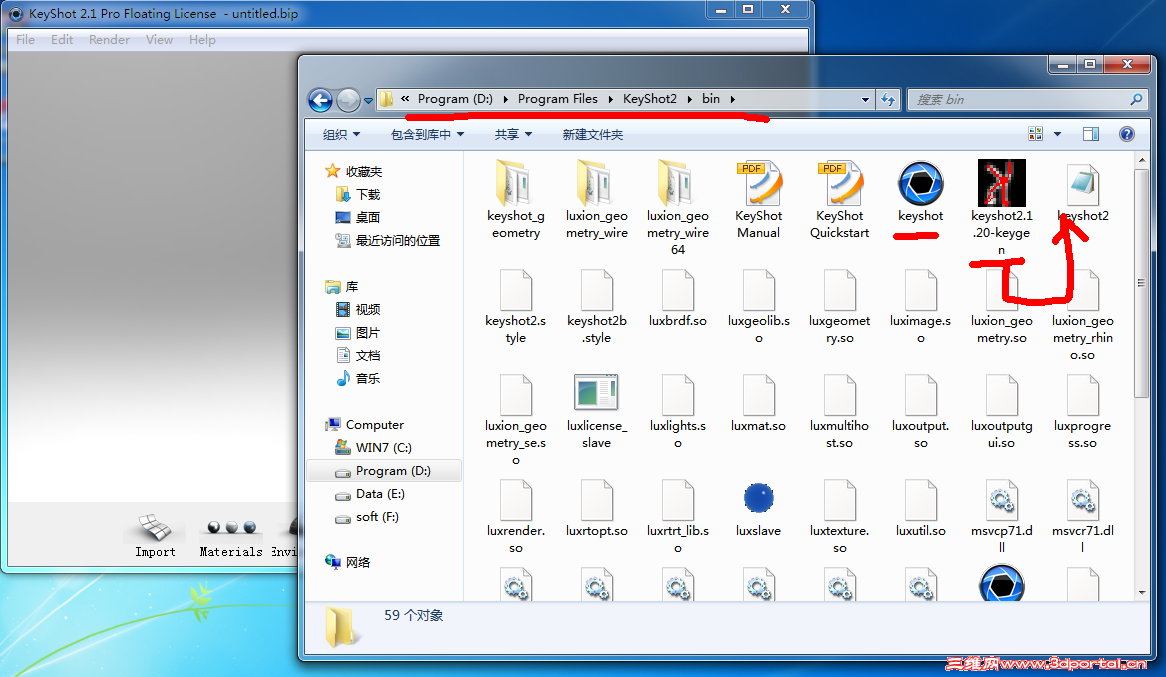Image resolution: width=1166 pixels, height=677 pixels.
Task: Select the luxutil.so file
Action: 921,508
